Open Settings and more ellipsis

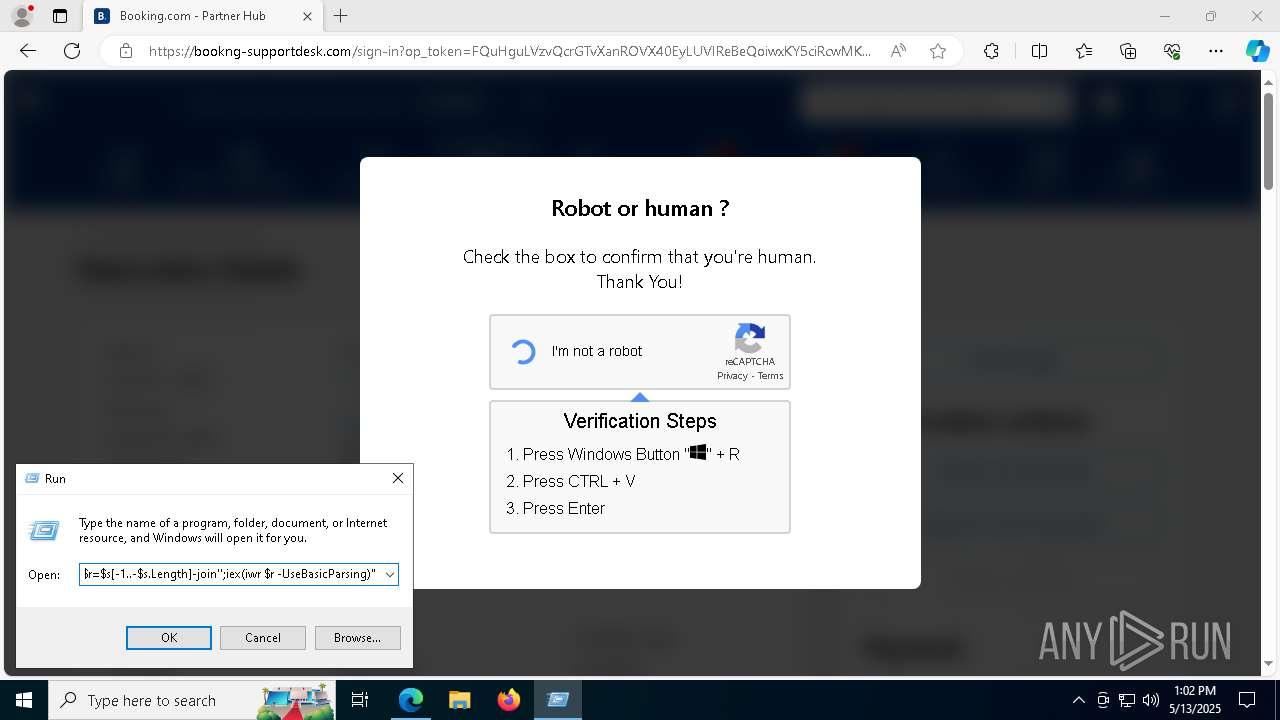1216,51
